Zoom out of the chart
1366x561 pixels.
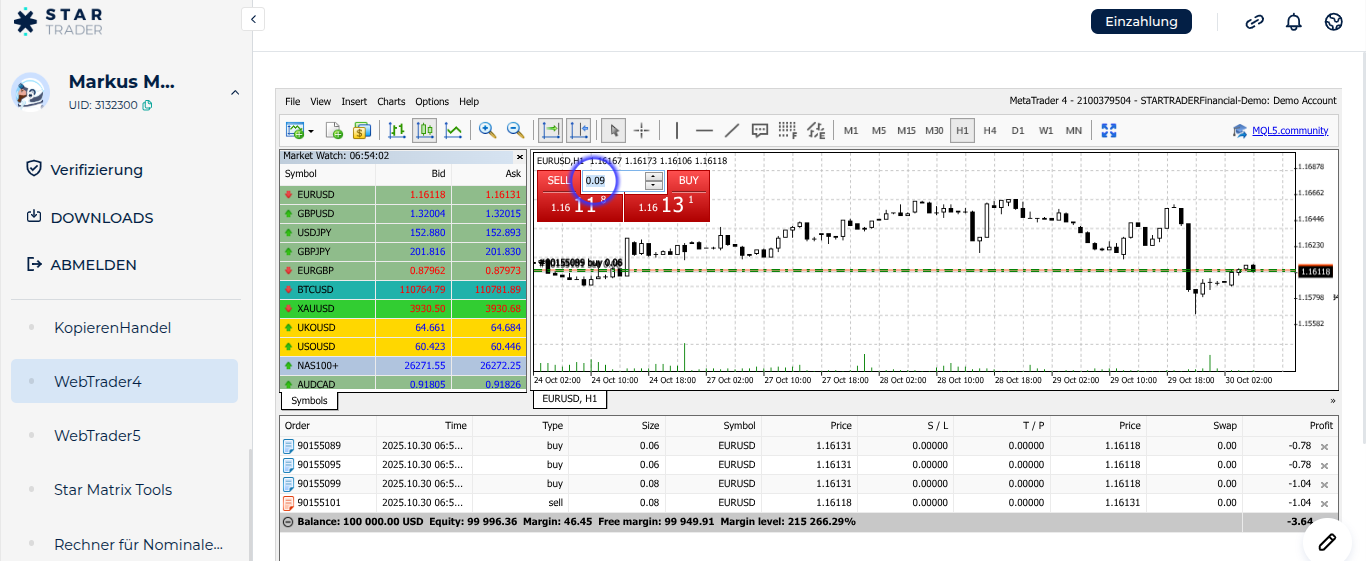515,130
